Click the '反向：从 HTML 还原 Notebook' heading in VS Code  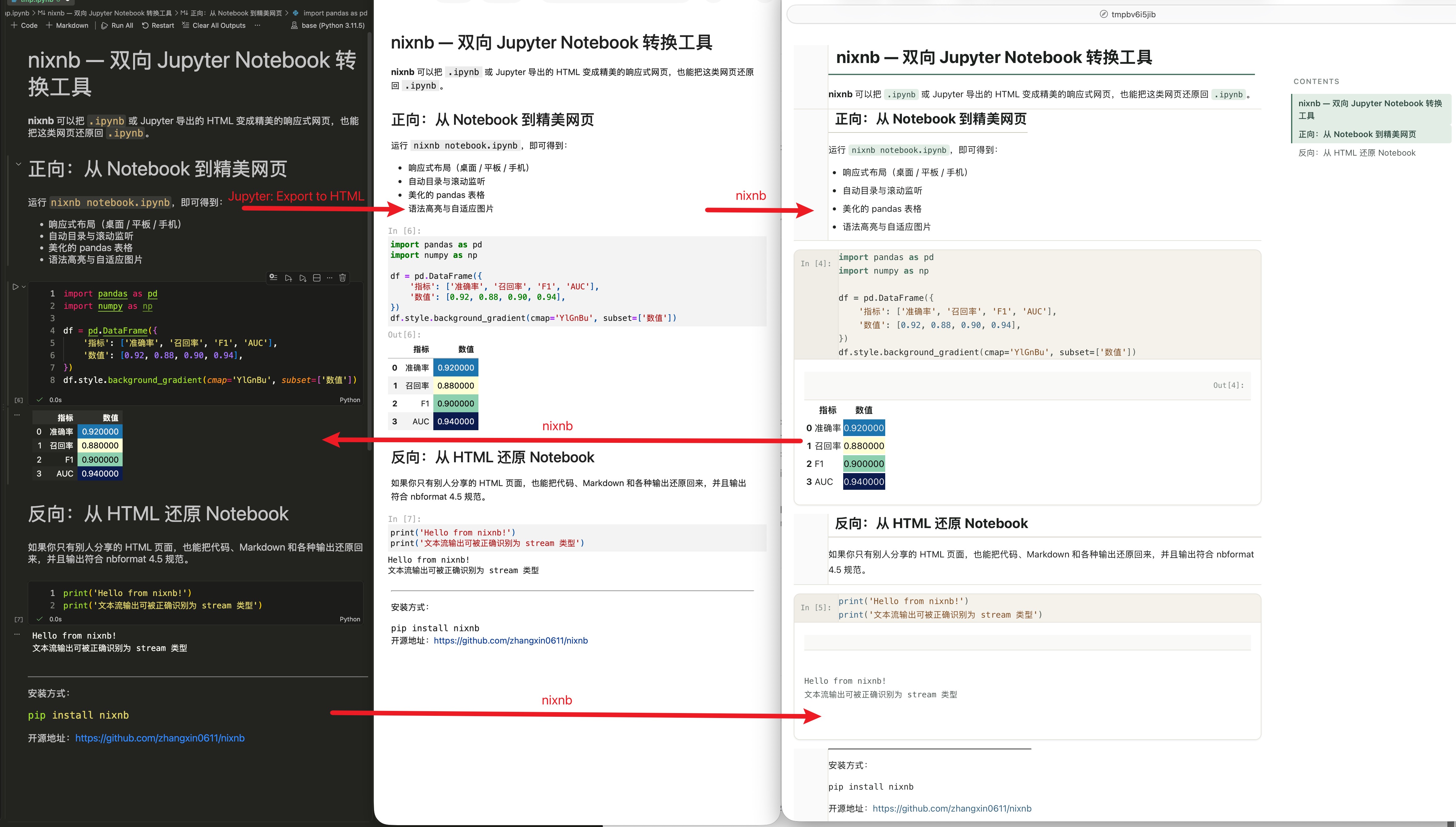tap(158, 514)
